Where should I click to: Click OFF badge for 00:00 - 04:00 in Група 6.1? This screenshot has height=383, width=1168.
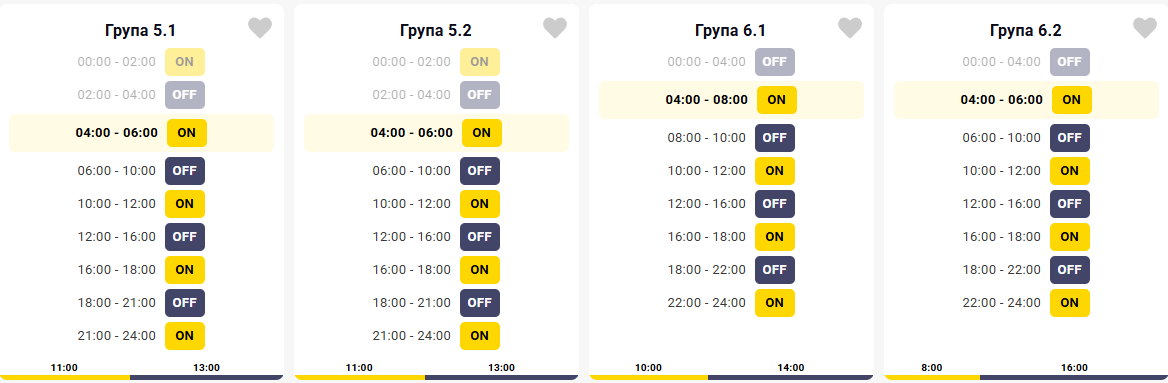pyautogui.click(x=775, y=62)
